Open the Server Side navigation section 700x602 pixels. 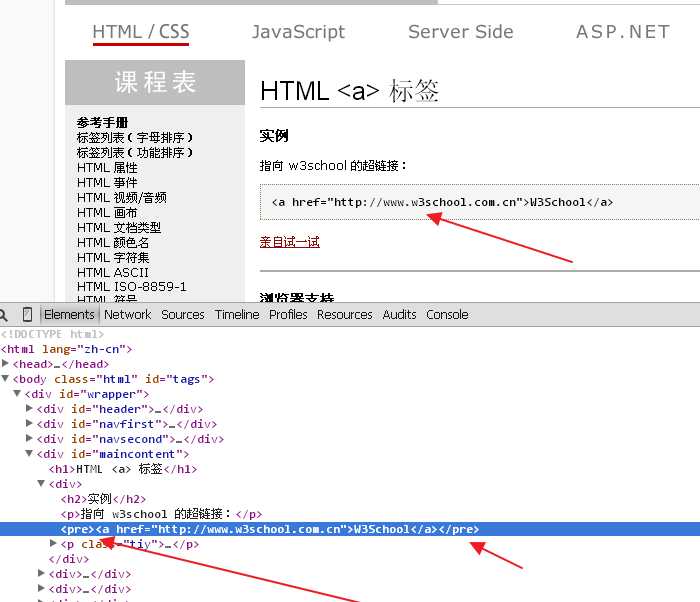460,32
